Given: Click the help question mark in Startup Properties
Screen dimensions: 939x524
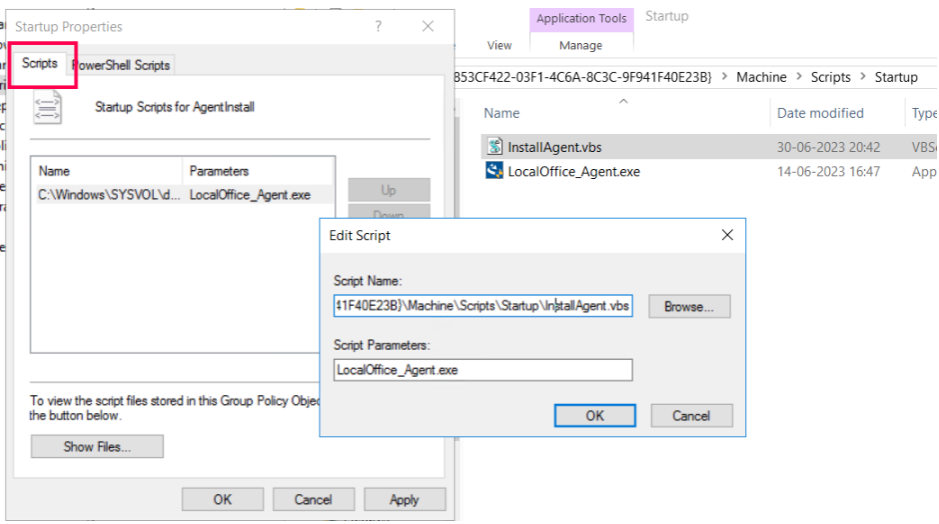Looking at the screenshot, I should 378,26.
